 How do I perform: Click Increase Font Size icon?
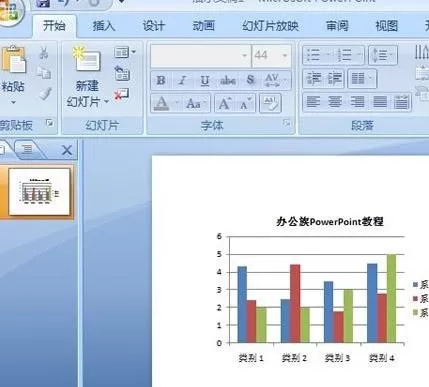pyautogui.click(x=225, y=104)
